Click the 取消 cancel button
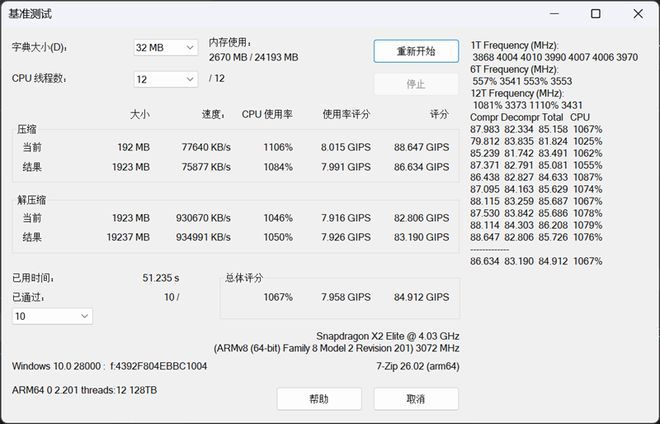Screen dimensions: 660x424 click(416, 399)
